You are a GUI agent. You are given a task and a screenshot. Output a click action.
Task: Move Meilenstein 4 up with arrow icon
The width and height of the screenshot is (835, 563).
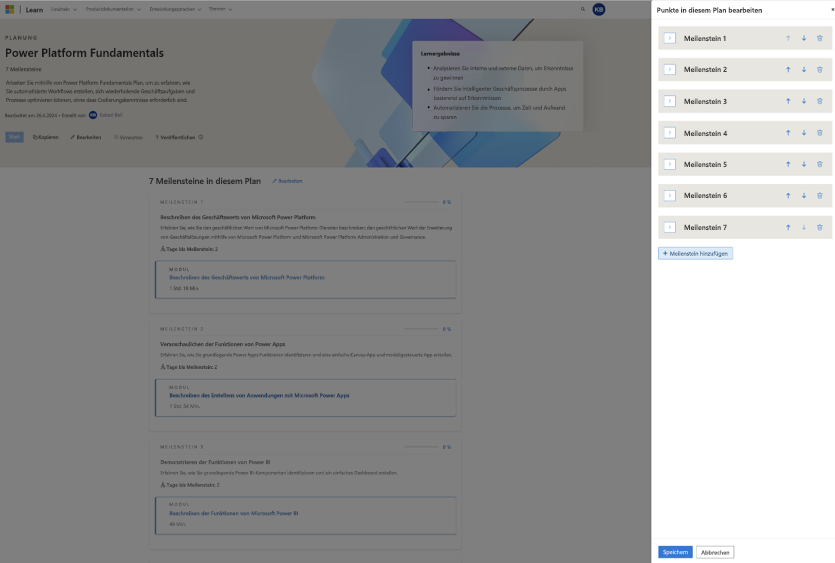(x=788, y=133)
